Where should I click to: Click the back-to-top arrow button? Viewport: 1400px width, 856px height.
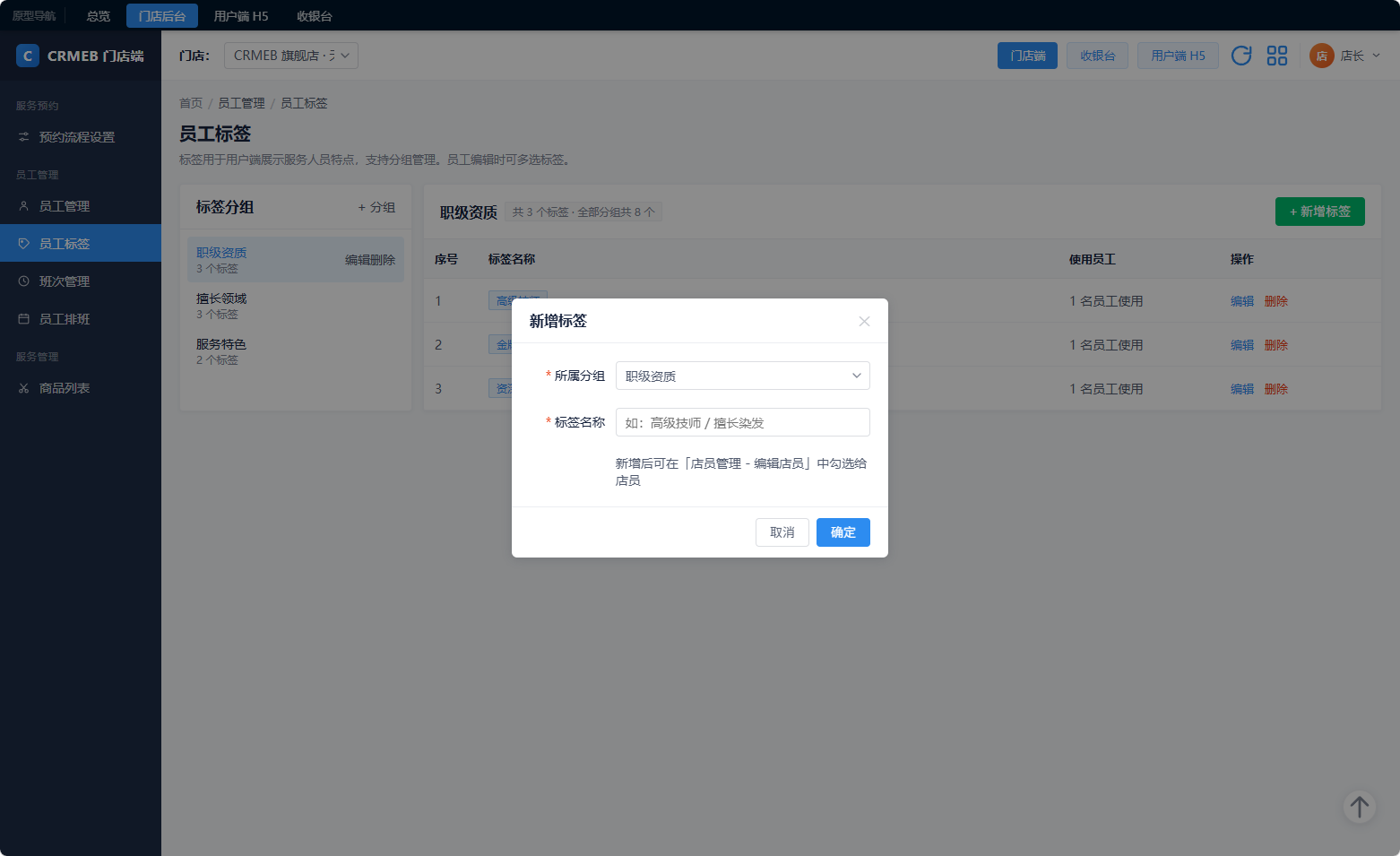click(x=1360, y=807)
